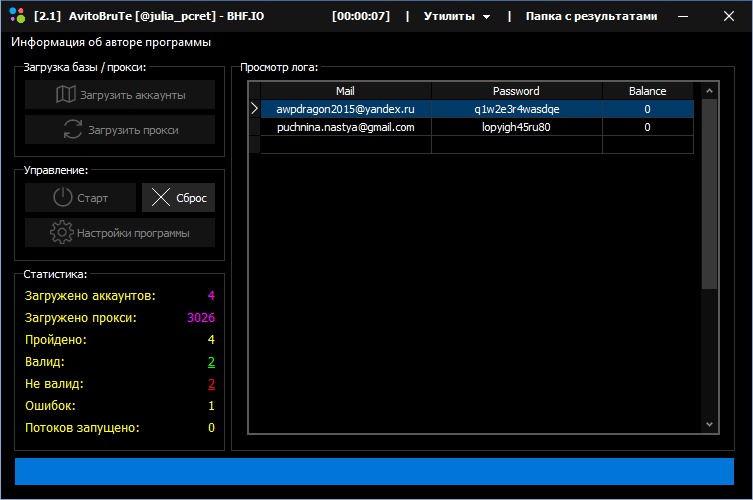Click the Password column header
Image resolution: width=753 pixels, height=500 pixels.
tap(516, 91)
